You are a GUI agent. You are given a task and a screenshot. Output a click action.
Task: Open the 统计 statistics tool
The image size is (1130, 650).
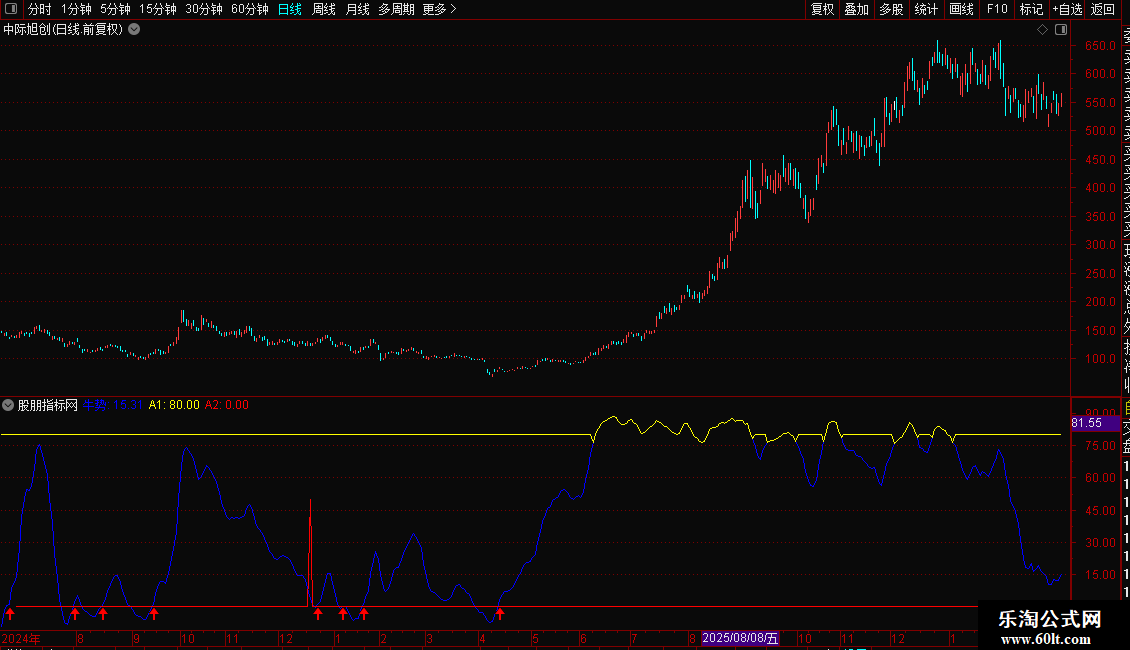pos(926,9)
